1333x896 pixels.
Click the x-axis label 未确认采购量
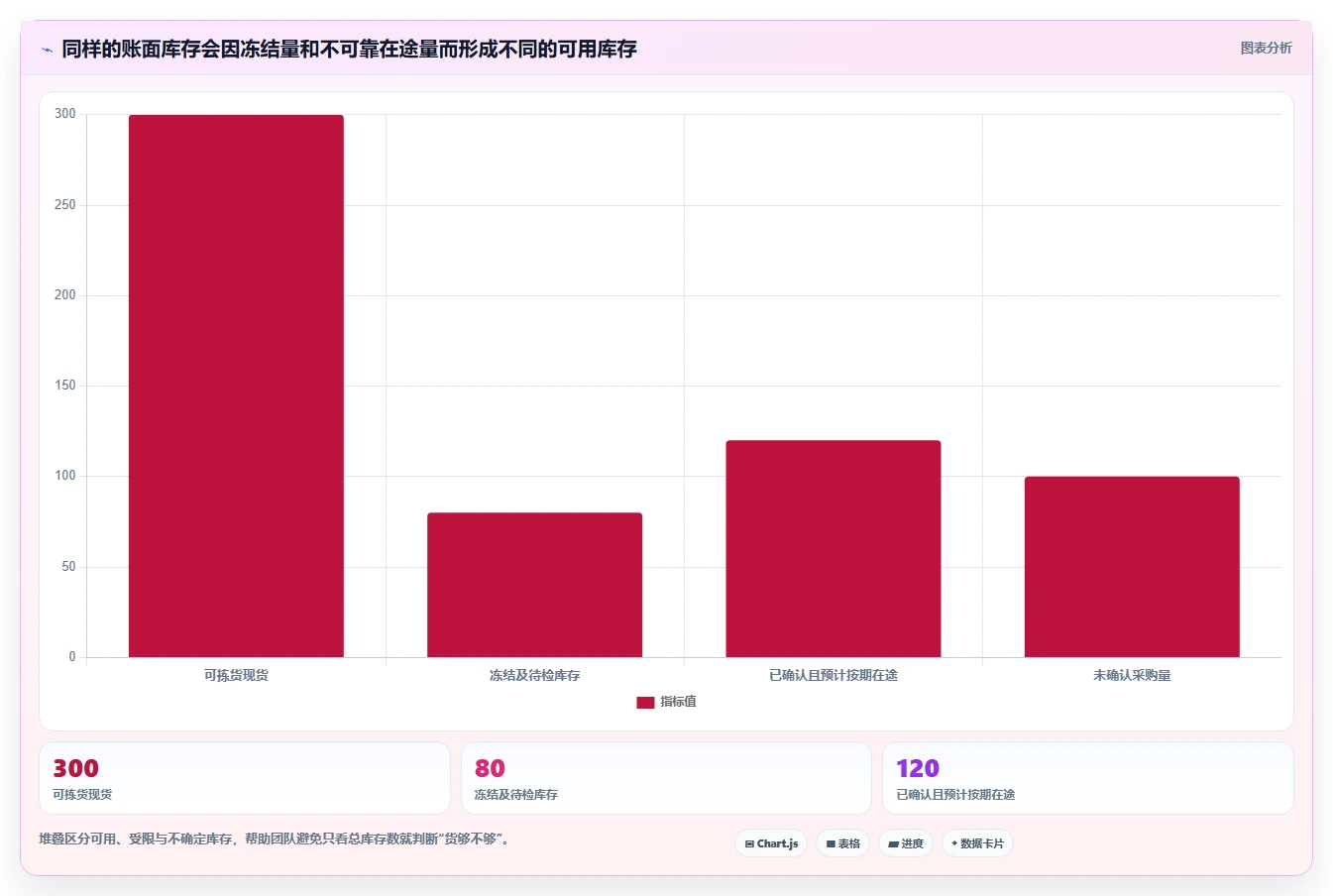[1132, 675]
